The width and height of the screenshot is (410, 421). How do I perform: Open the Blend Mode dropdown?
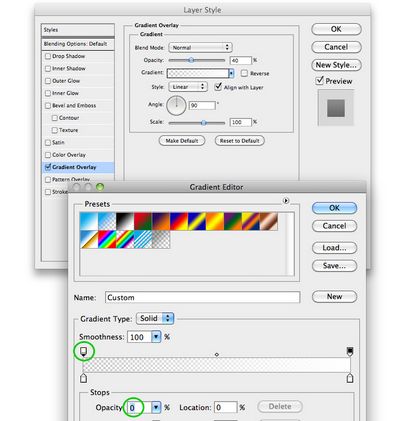click(200, 48)
